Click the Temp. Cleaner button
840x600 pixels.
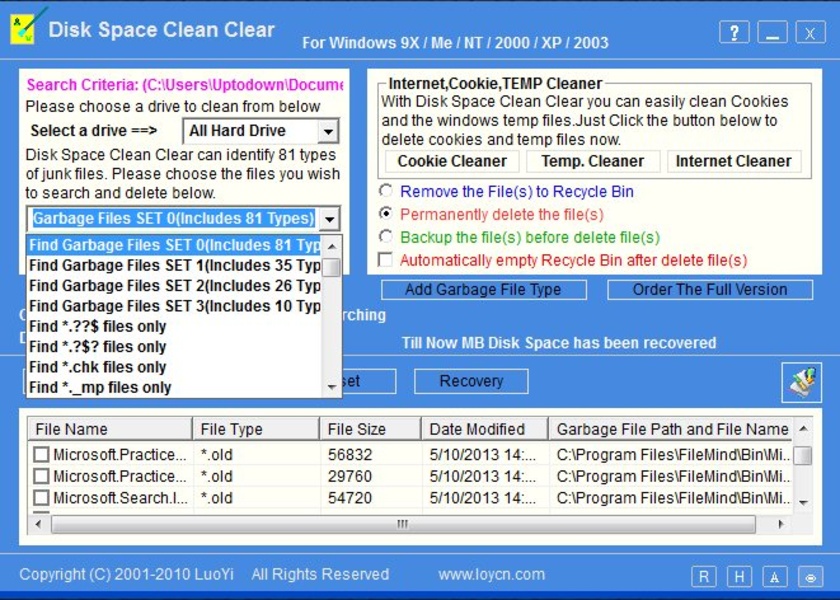pos(592,161)
